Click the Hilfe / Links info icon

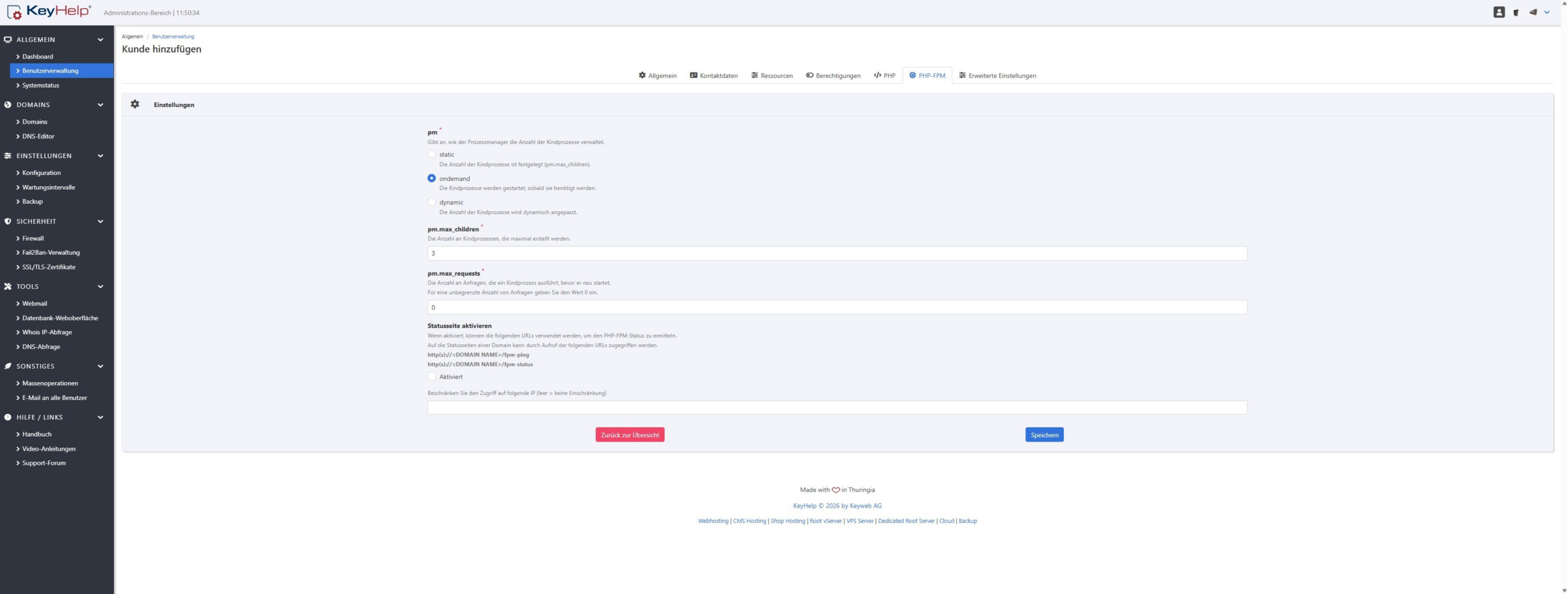coord(8,418)
